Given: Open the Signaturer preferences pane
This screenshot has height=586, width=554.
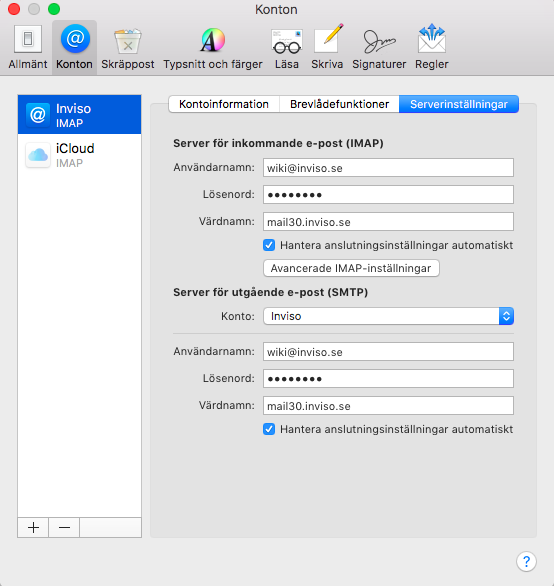Looking at the screenshot, I should (379, 47).
